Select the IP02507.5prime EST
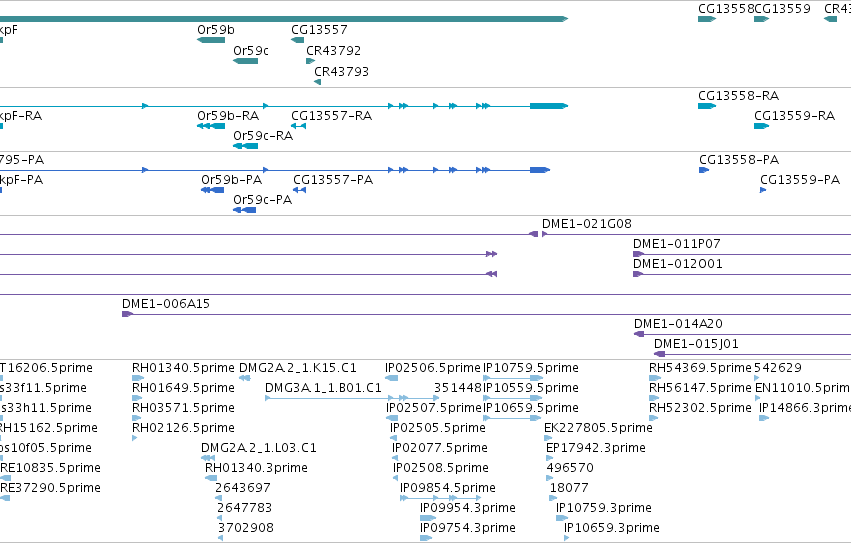This screenshot has height=543, width=851. point(392,418)
